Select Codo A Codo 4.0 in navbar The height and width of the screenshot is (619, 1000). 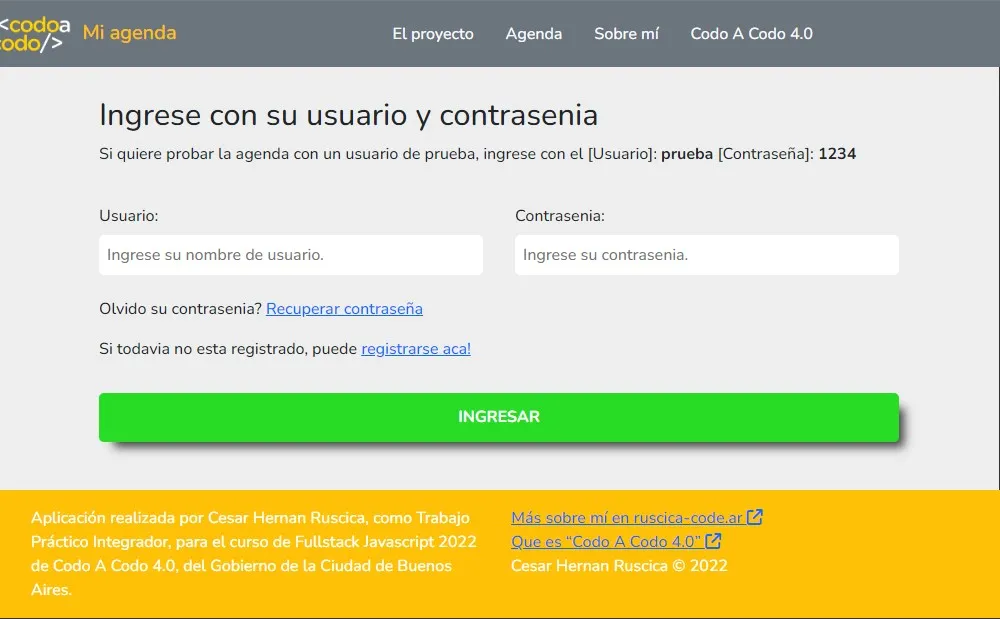(751, 34)
